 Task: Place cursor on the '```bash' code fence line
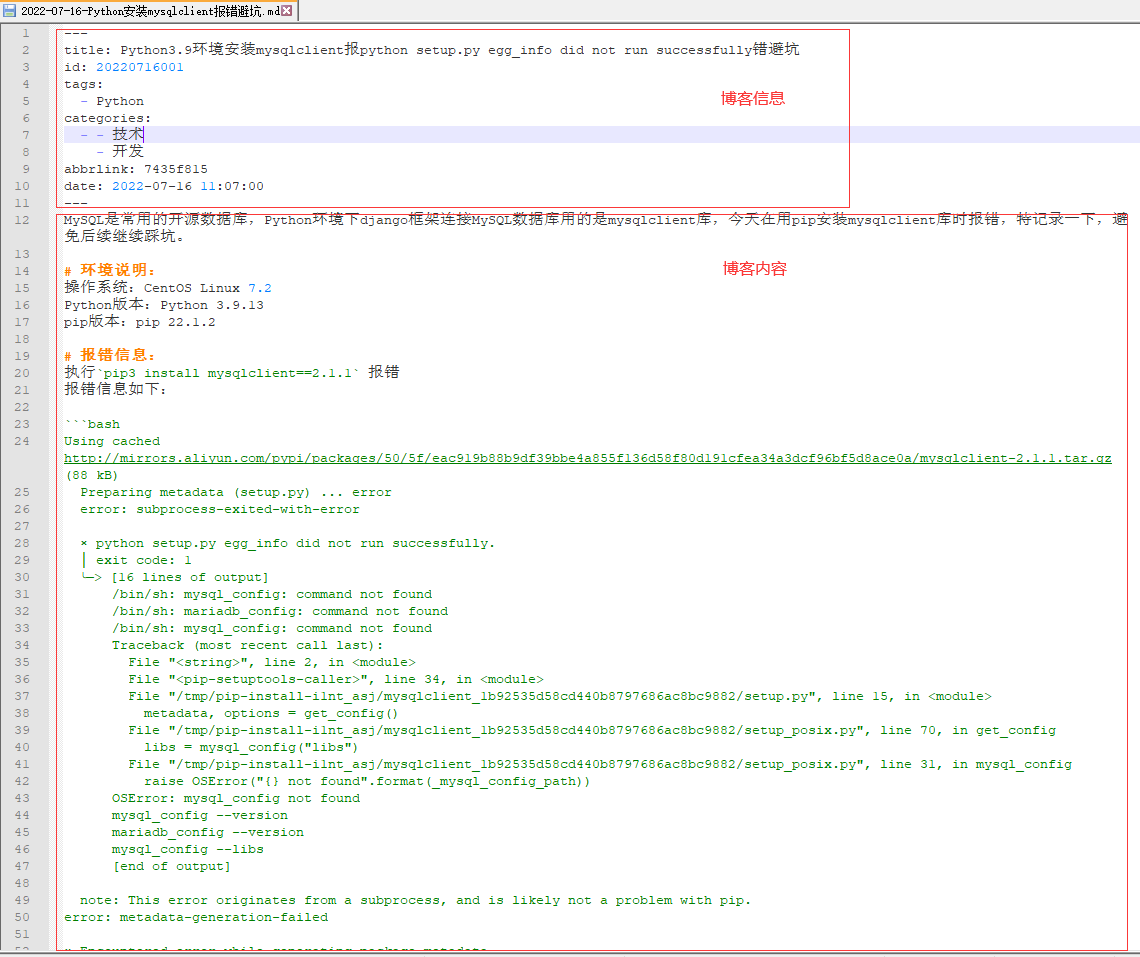[x=92, y=424]
